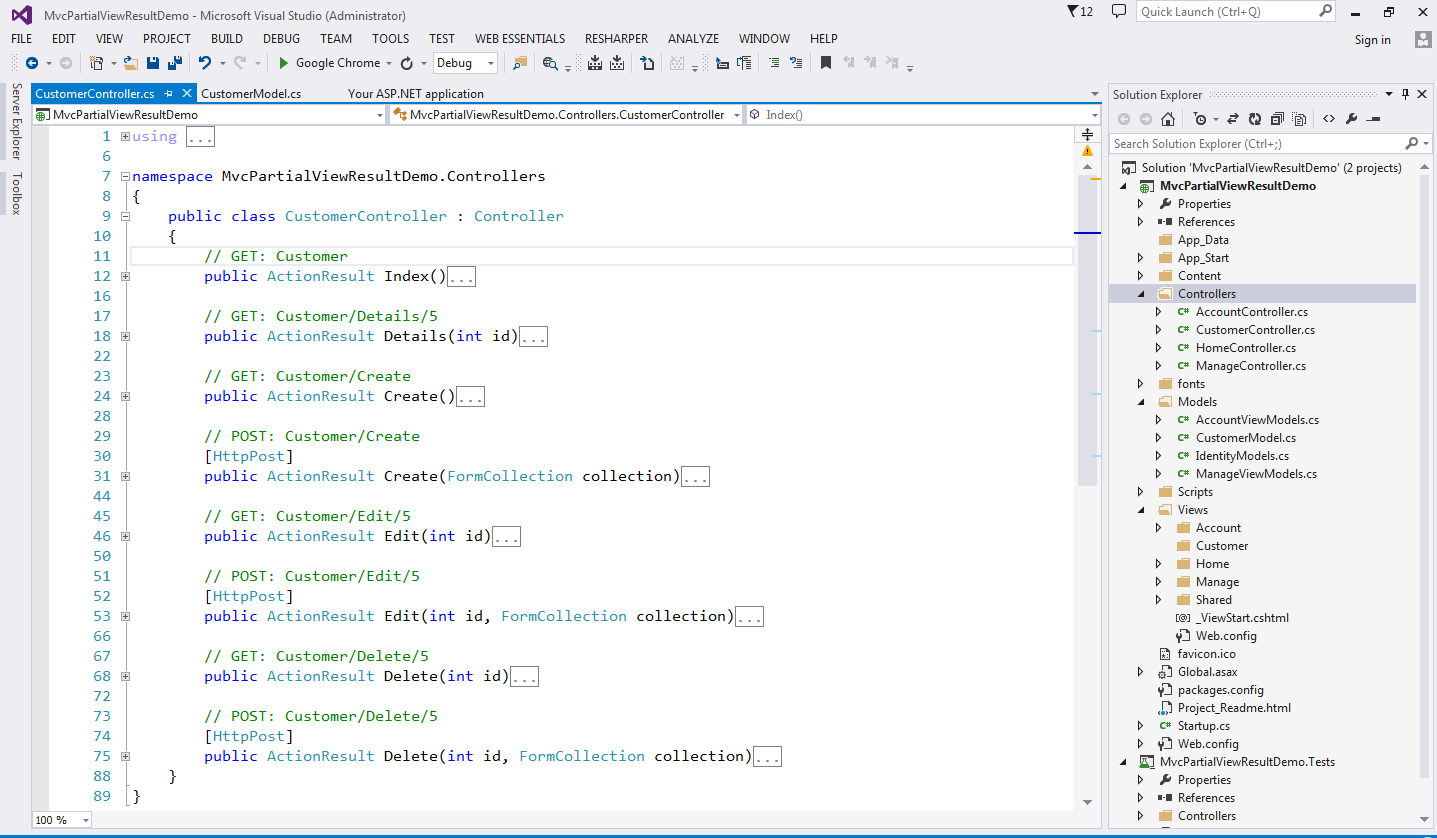The height and width of the screenshot is (838, 1437).
Task: Select CustomerController.cs in Solution Explorer
Action: [1255, 330]
